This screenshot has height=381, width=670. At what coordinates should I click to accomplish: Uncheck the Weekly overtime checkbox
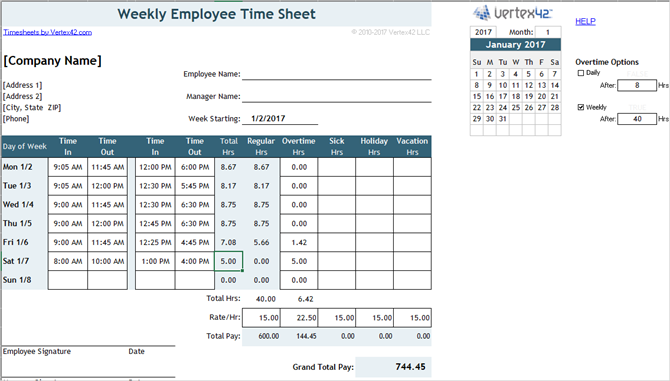[x=581, y=107]
